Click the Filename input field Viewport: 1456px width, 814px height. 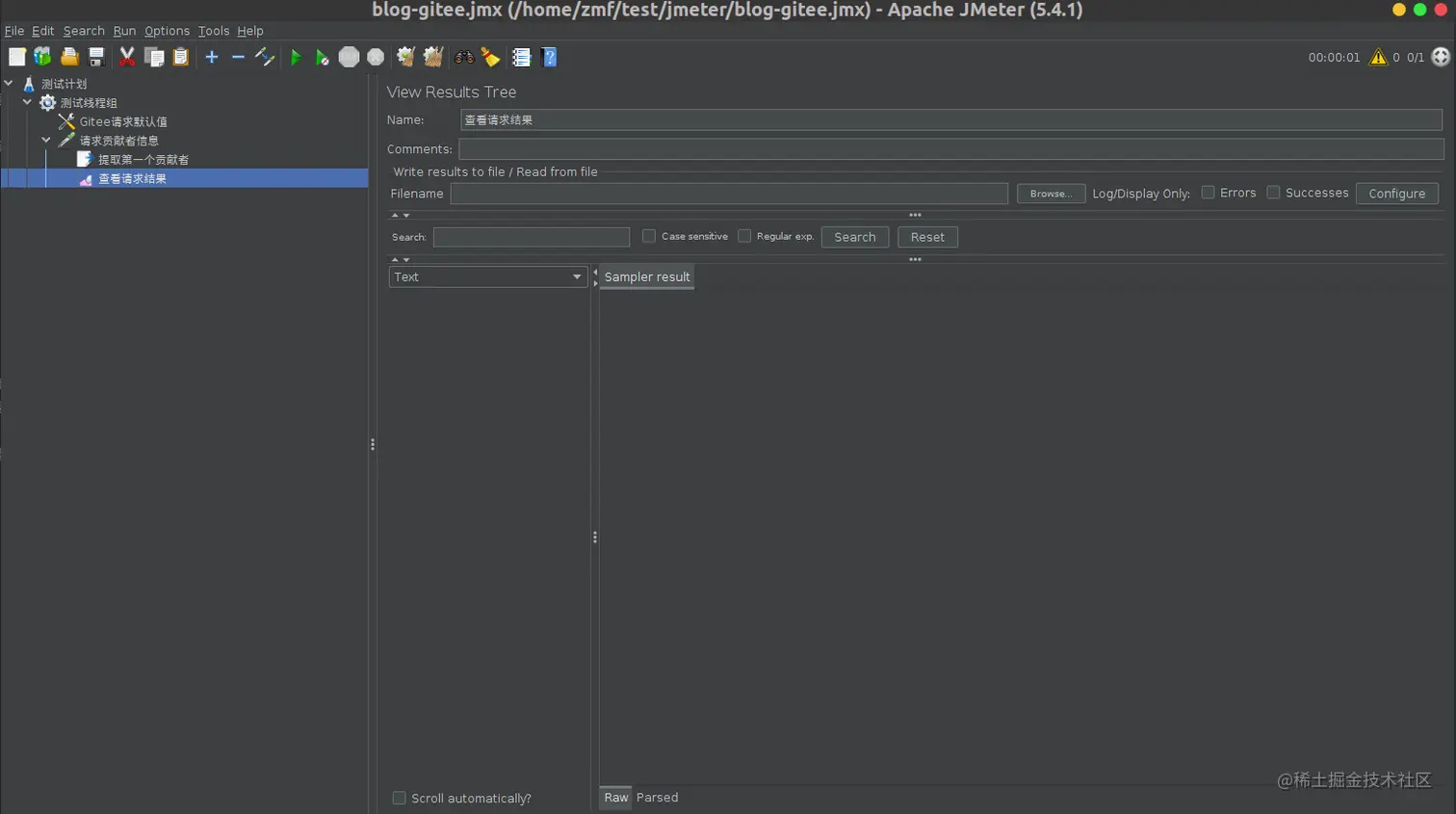tap(729, 194)
